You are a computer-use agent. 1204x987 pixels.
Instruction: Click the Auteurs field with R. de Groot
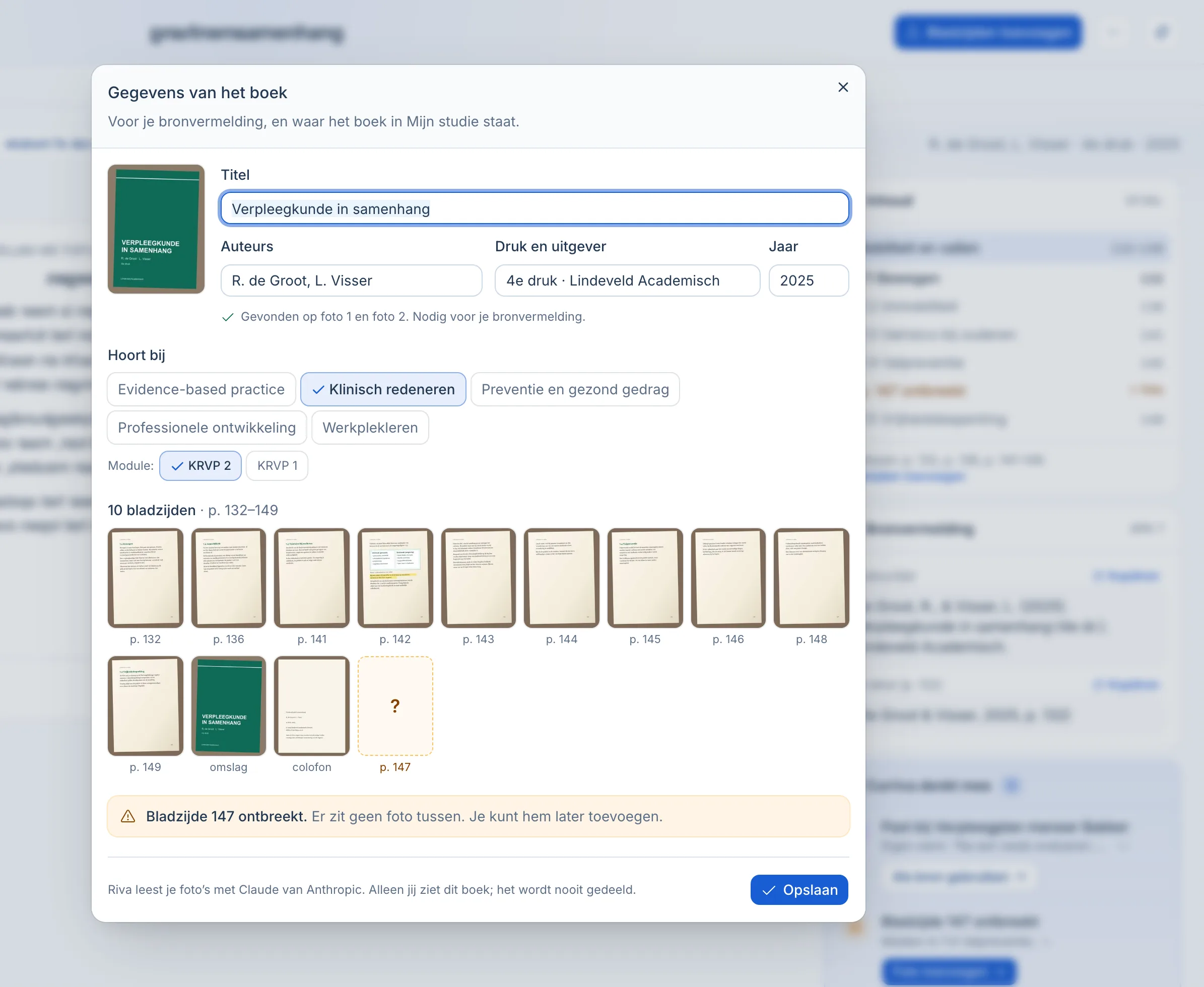point(352,280)
